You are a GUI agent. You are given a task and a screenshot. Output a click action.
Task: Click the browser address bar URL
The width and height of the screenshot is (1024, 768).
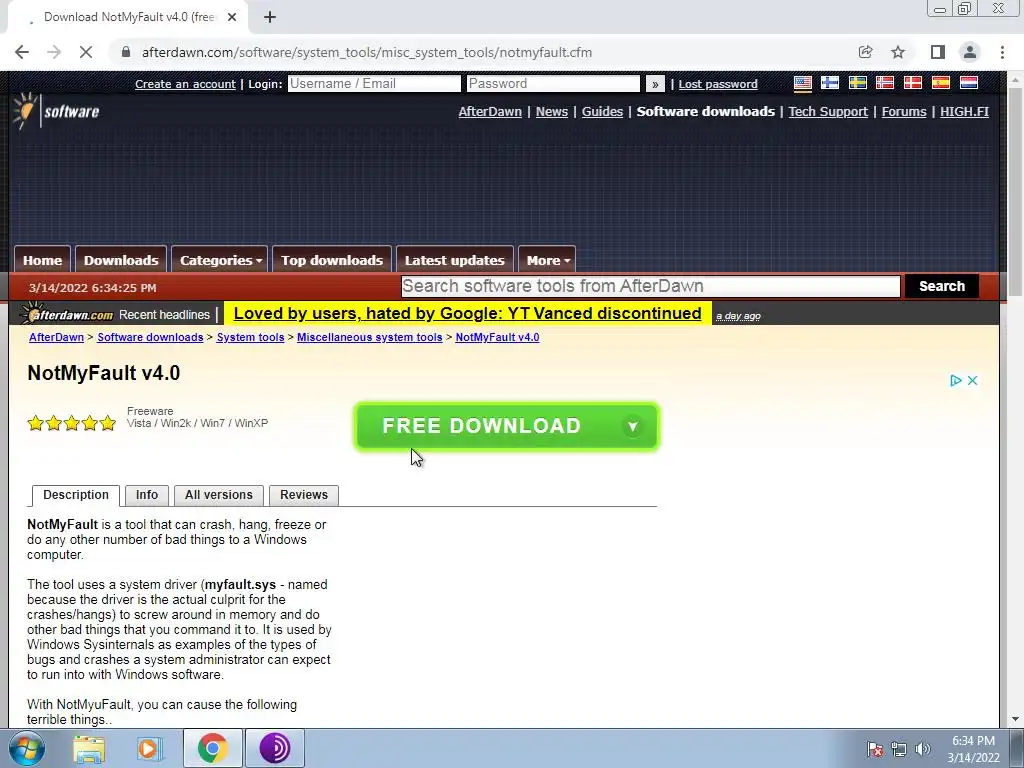367,52
